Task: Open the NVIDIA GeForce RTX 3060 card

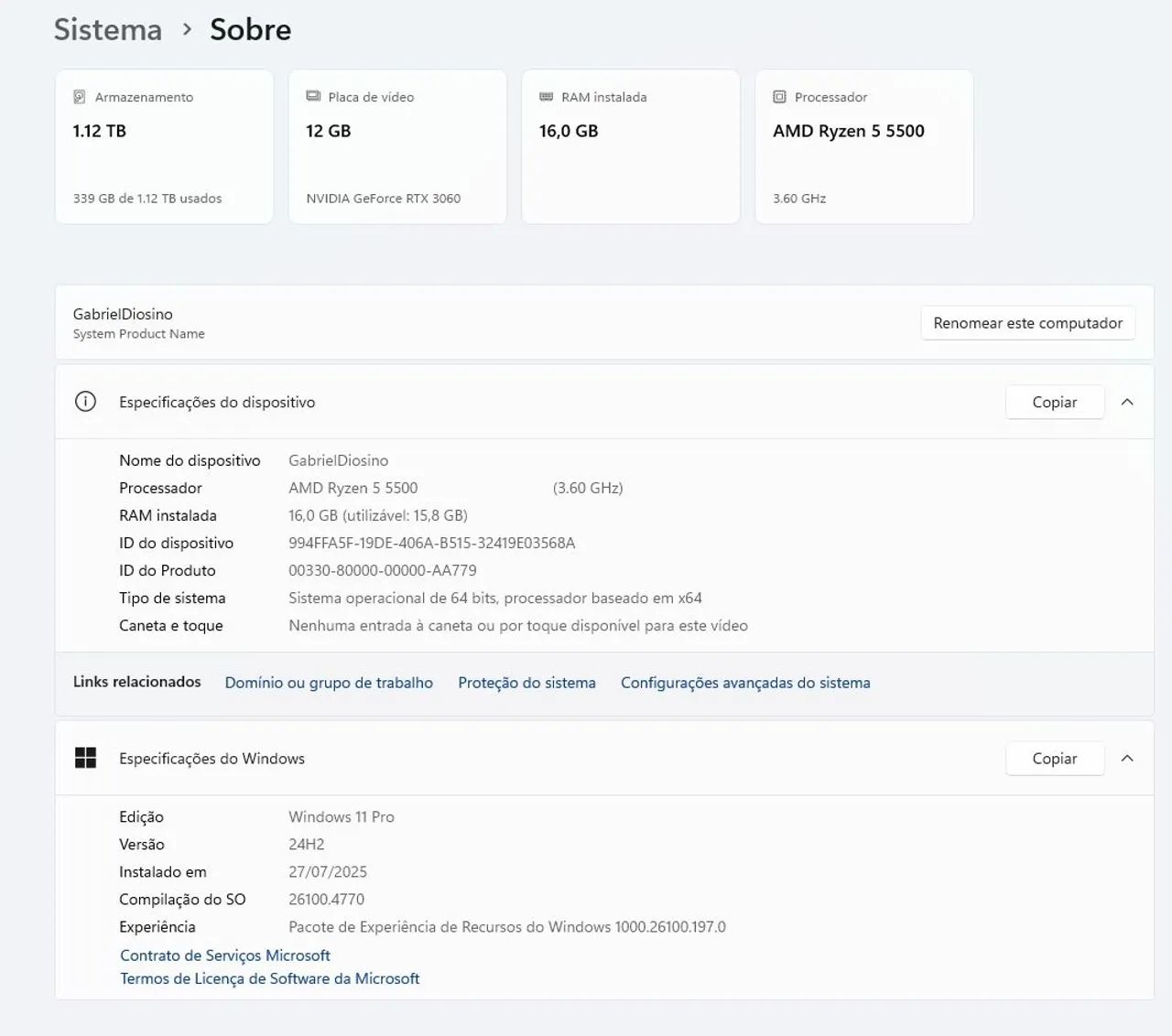Action: tap(397, 146)
